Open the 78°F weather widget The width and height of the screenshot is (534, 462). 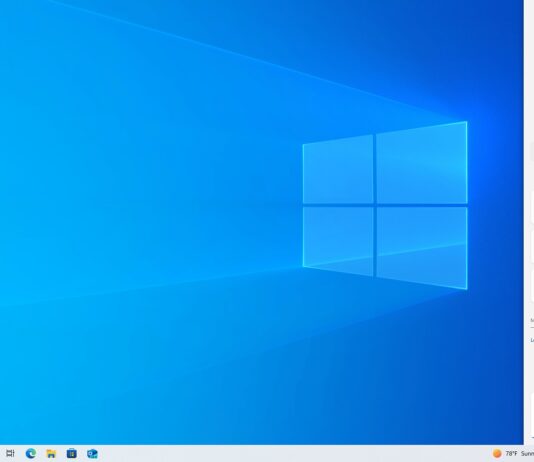[x=513, y=453]
